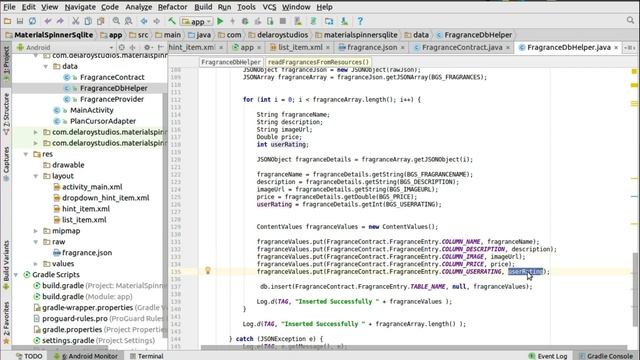Click the Open folder toolbar icon

click(7, 21)
